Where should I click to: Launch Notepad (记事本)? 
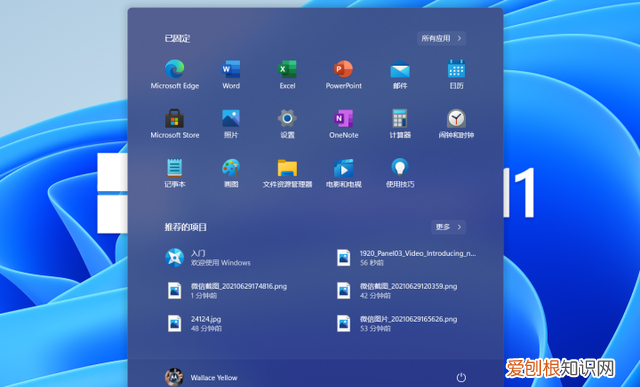(175, 173)
